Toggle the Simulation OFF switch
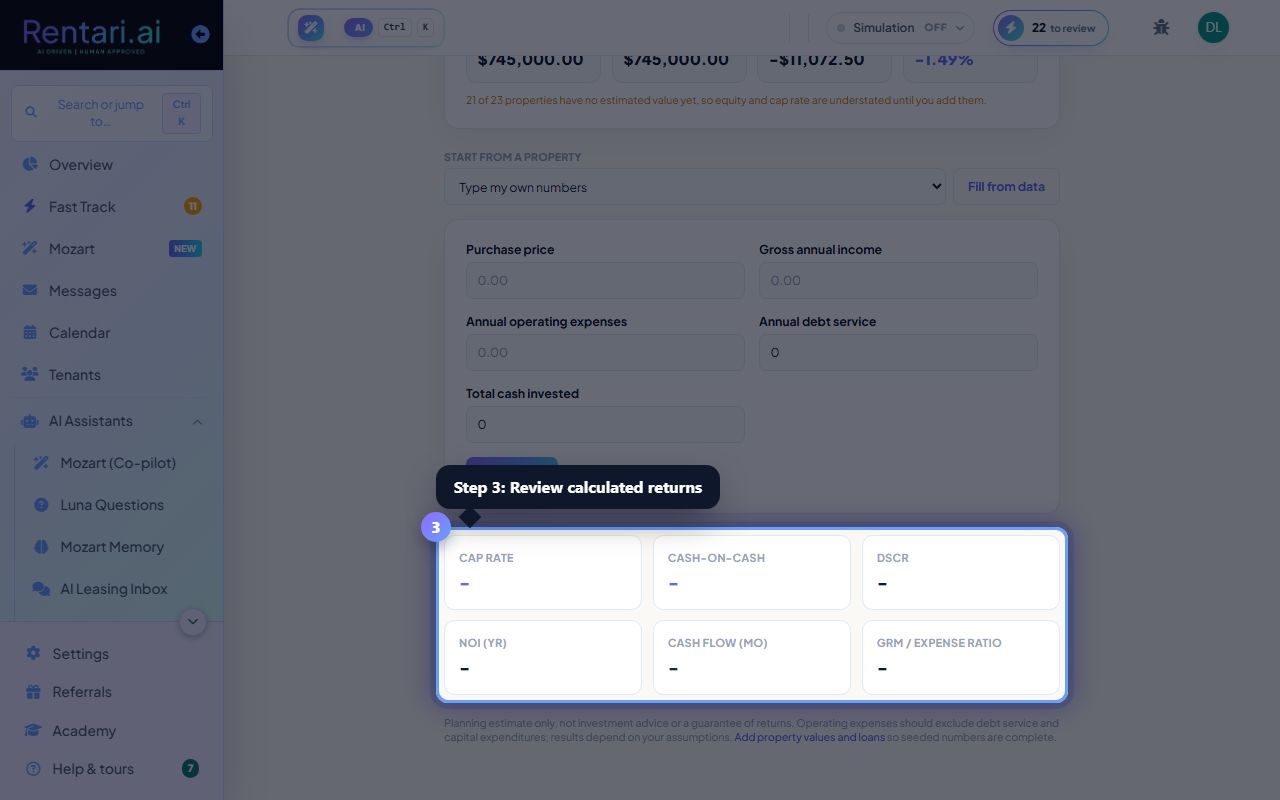This screenshot has height=800, width=1280. point(900,28)
